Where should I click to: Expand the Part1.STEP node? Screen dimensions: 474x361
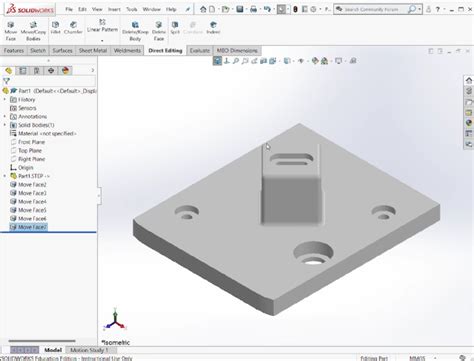pos(5,176)
